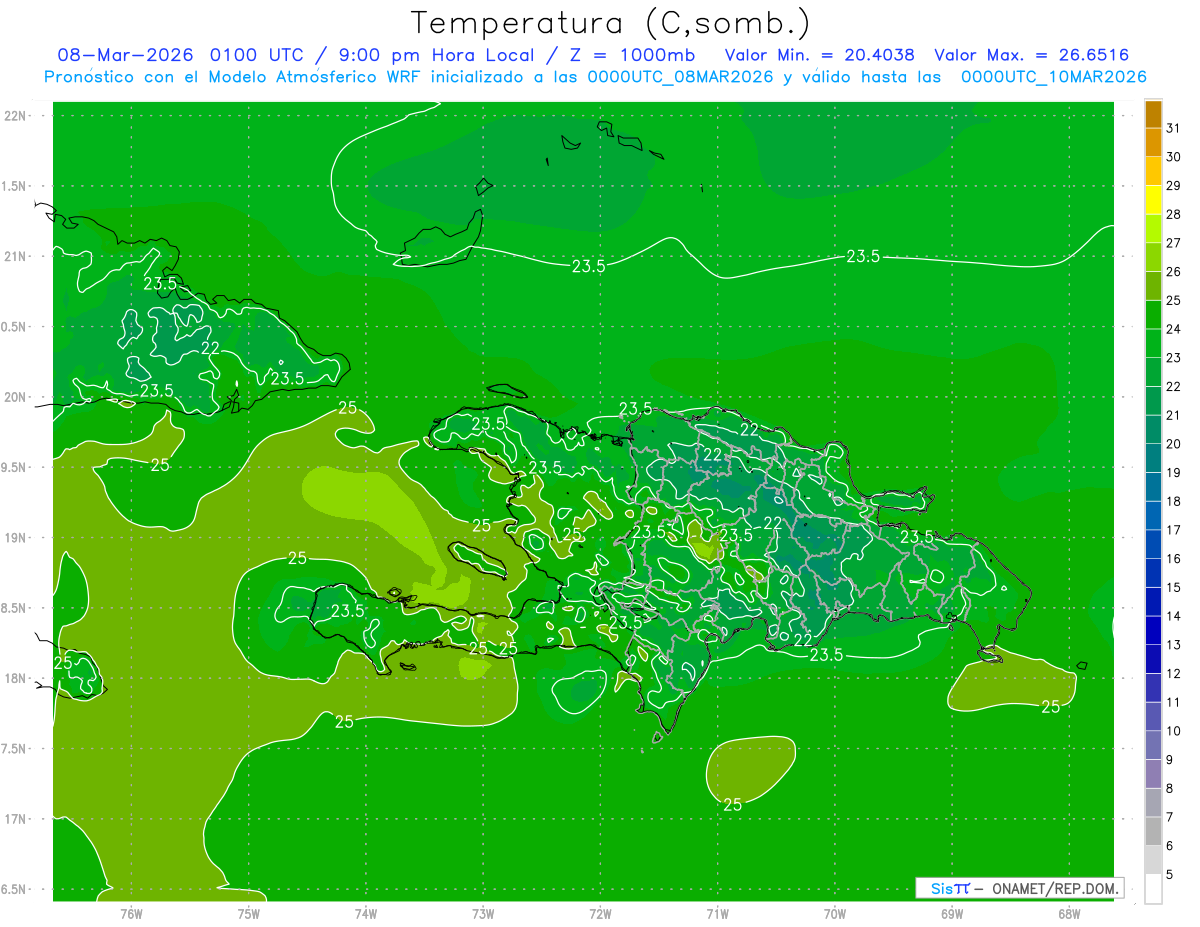Click the gray legend band between 6 and 7
The image size is (1200, 927).
[x=1153, y=832]
